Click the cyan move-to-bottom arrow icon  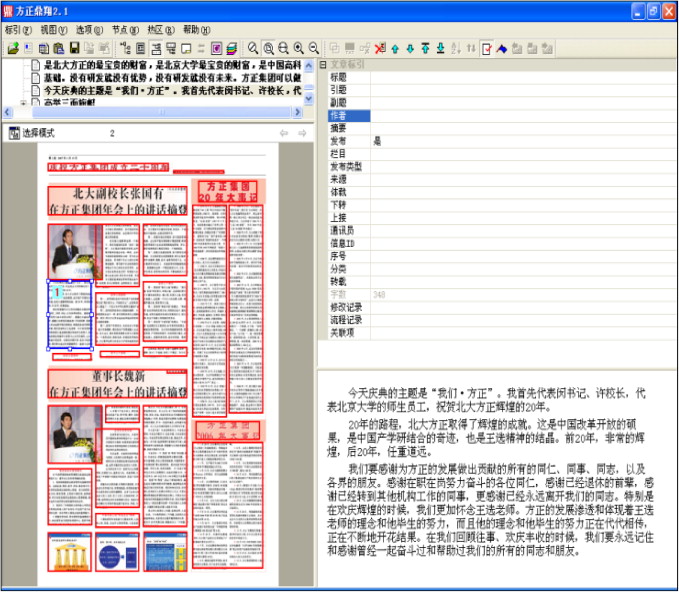[x=440, y=49]
